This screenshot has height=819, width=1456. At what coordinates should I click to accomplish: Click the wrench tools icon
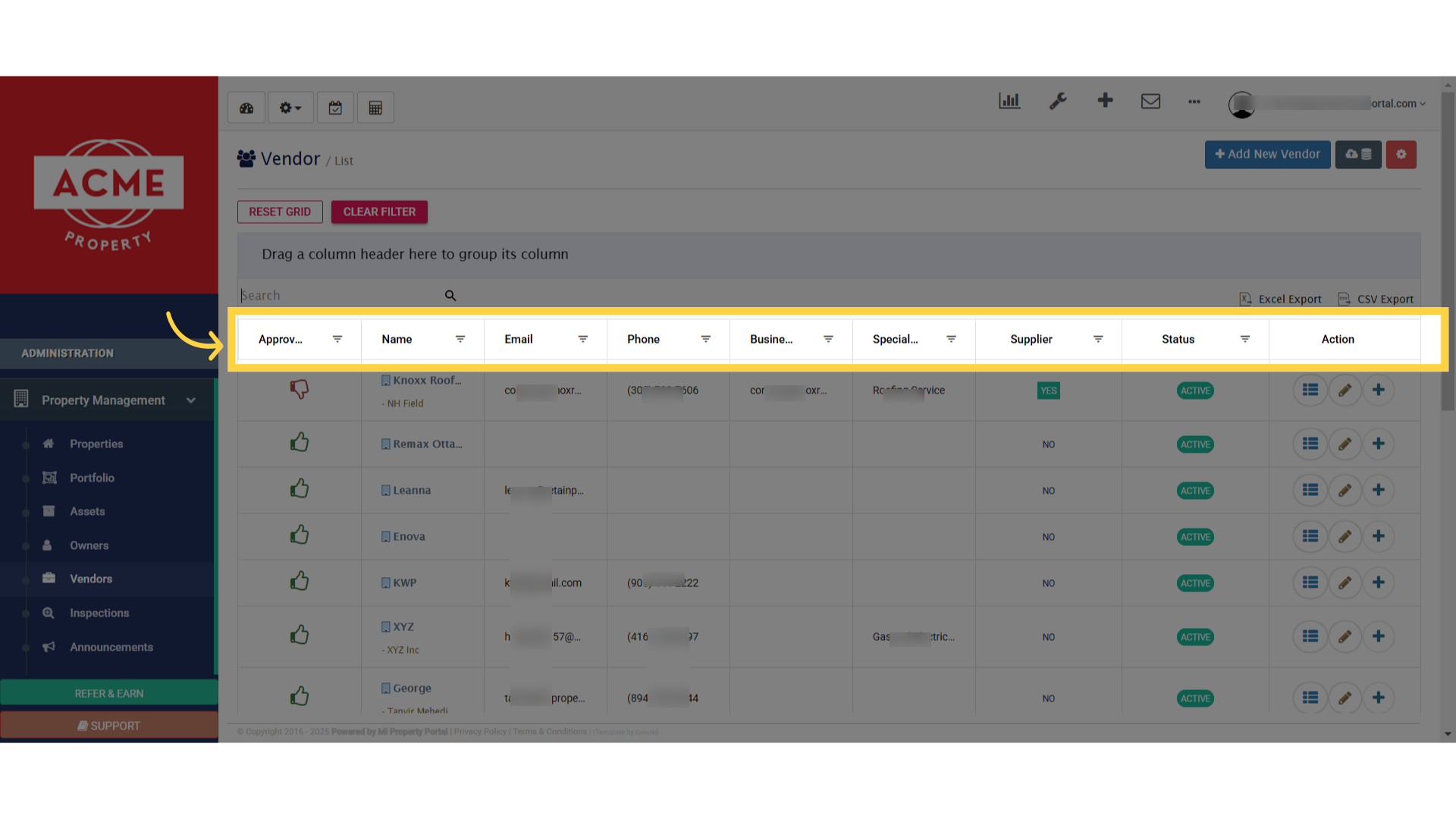[x=1058, y=101]
